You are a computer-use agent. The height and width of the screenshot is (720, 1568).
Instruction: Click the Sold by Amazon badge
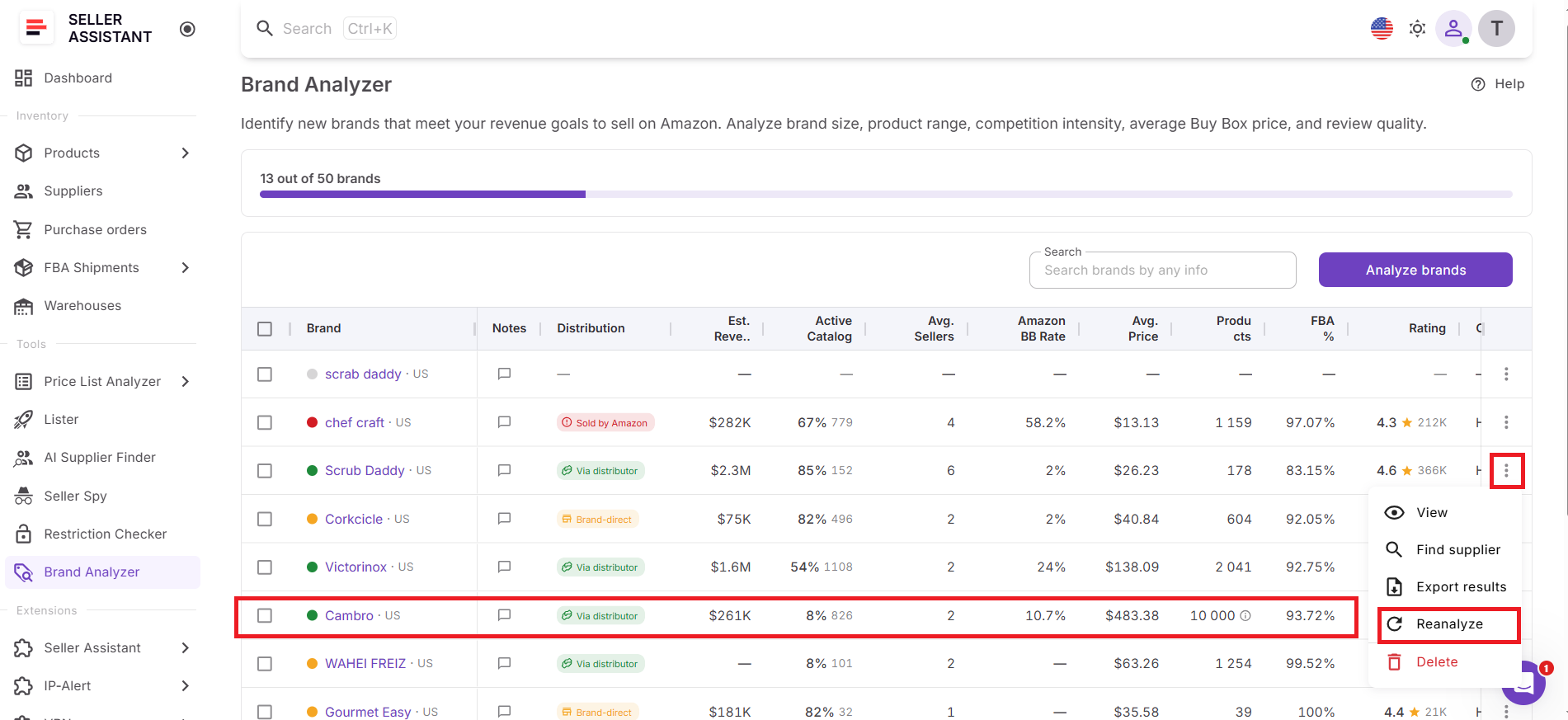605,423
